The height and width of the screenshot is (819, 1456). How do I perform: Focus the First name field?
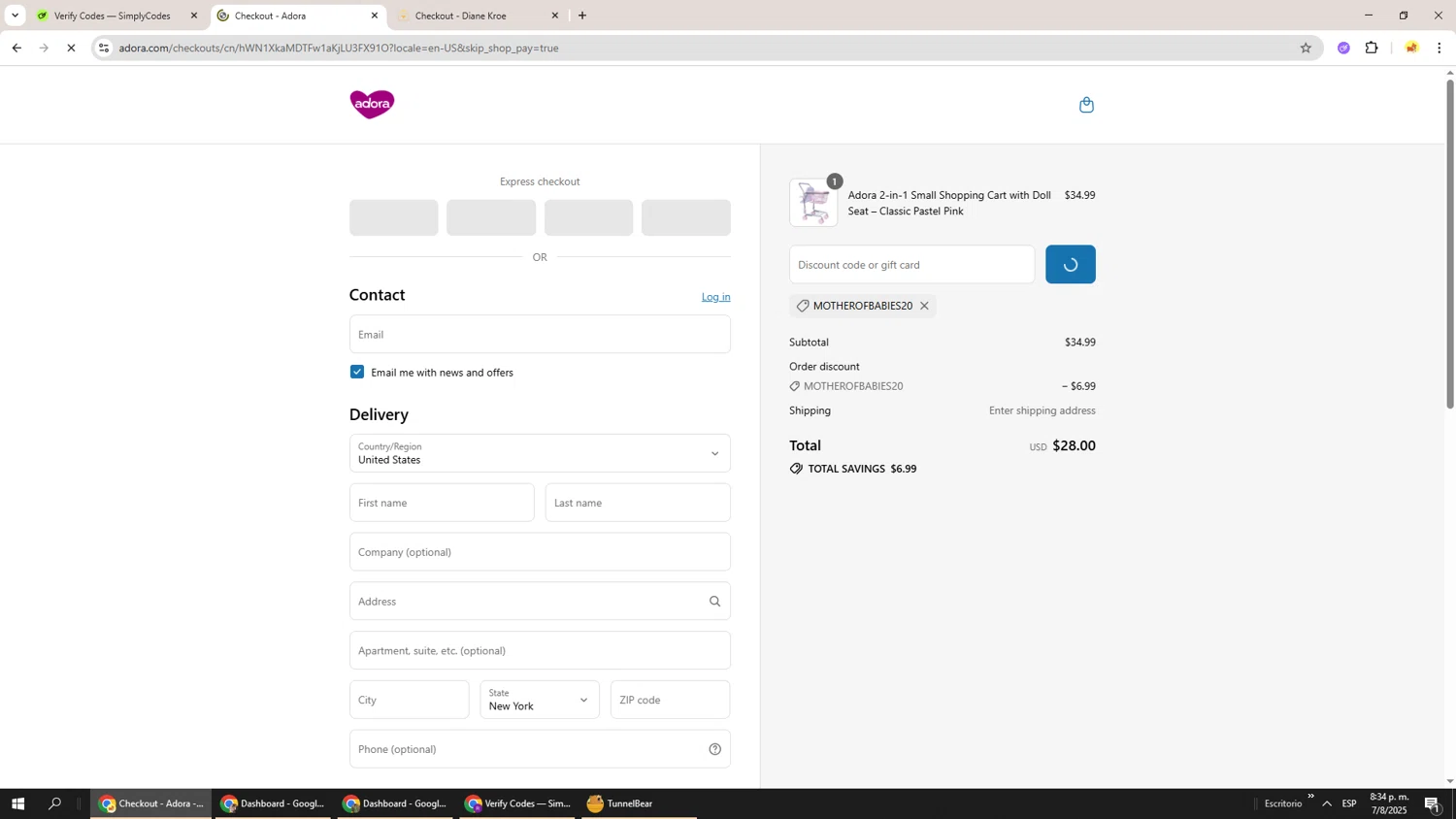coord(442,503)
